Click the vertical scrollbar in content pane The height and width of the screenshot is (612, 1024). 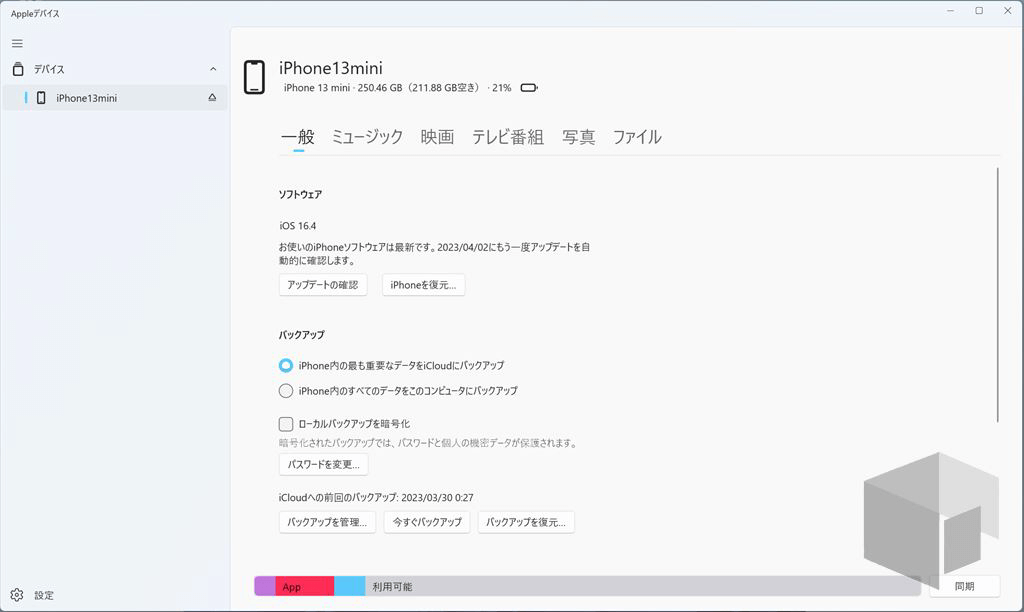[x=997, y=295]
